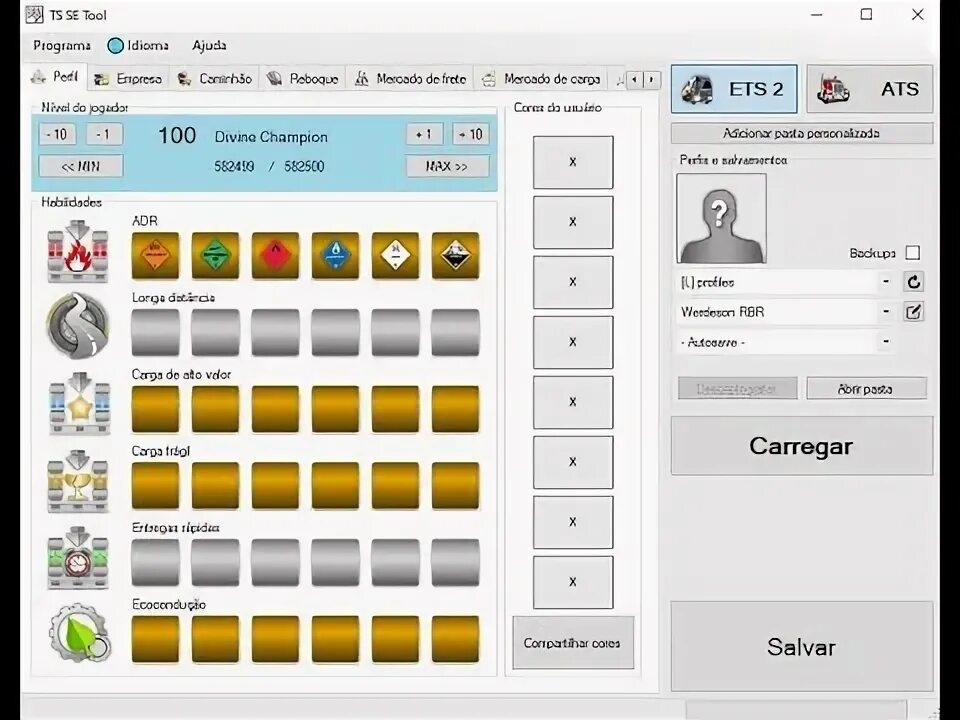The width and height of the screenshot is (960, 720).
Task: Increase player level by 10
Action: click(471, 134)
